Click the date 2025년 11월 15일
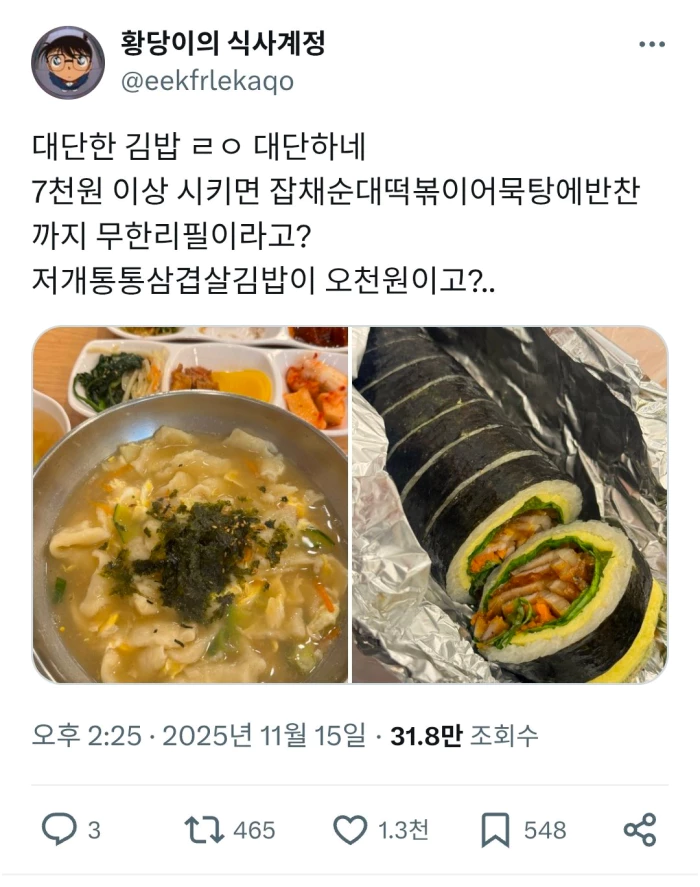 (x=264, y=735)
